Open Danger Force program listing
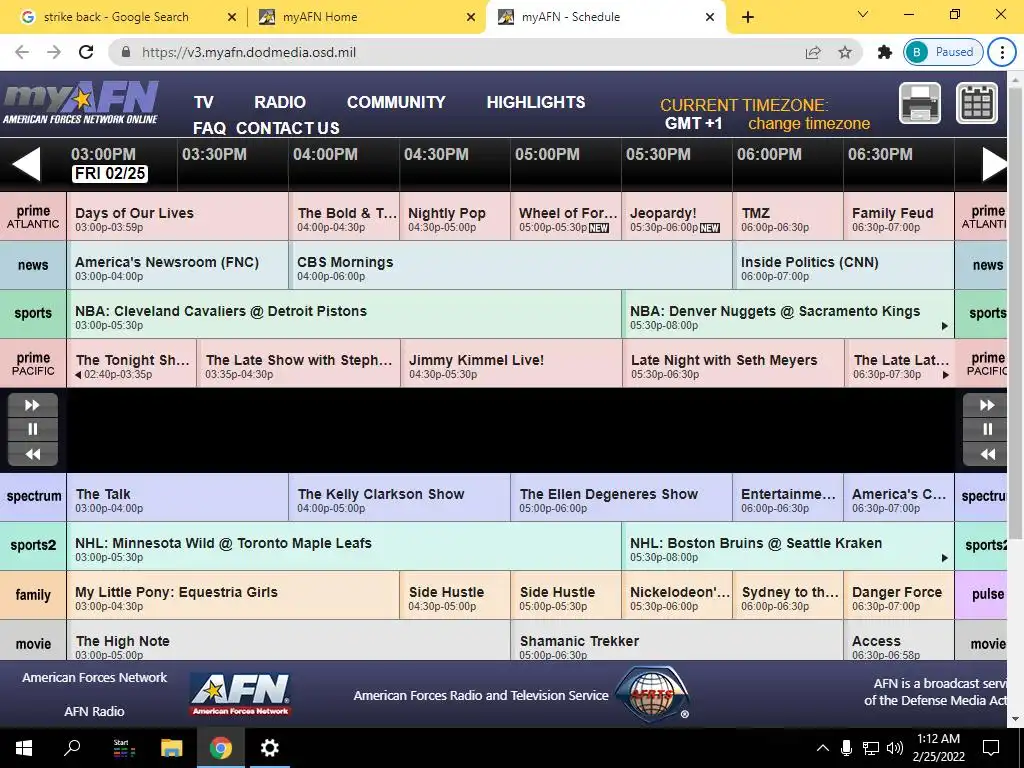1024x768 pixels. coord(899,595)
